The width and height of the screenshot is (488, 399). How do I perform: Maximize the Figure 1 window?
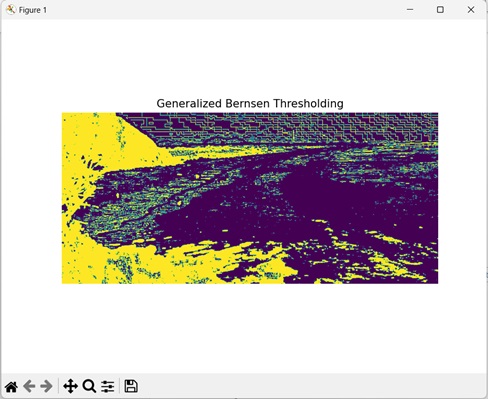coord(440,10)
